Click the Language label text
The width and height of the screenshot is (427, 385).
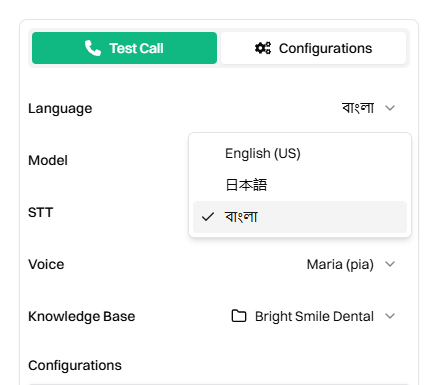click(60, 109)
